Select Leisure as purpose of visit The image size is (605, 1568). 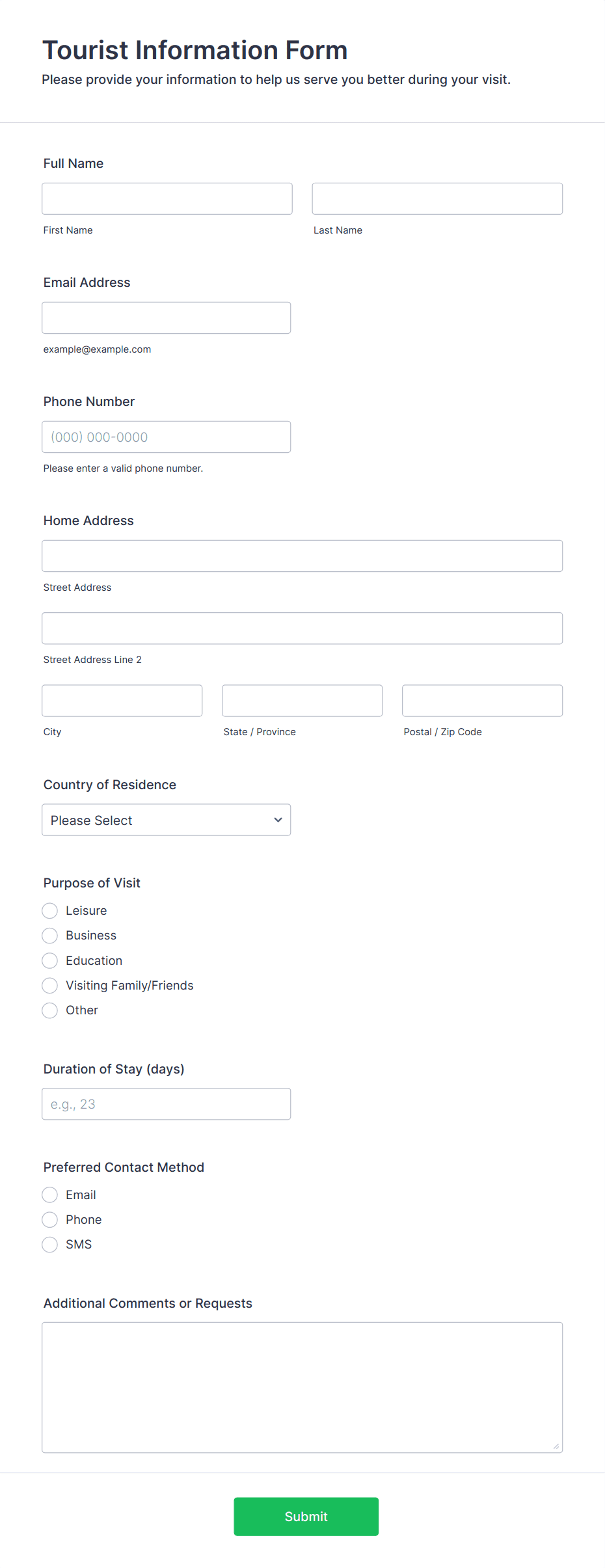[50, 910]
